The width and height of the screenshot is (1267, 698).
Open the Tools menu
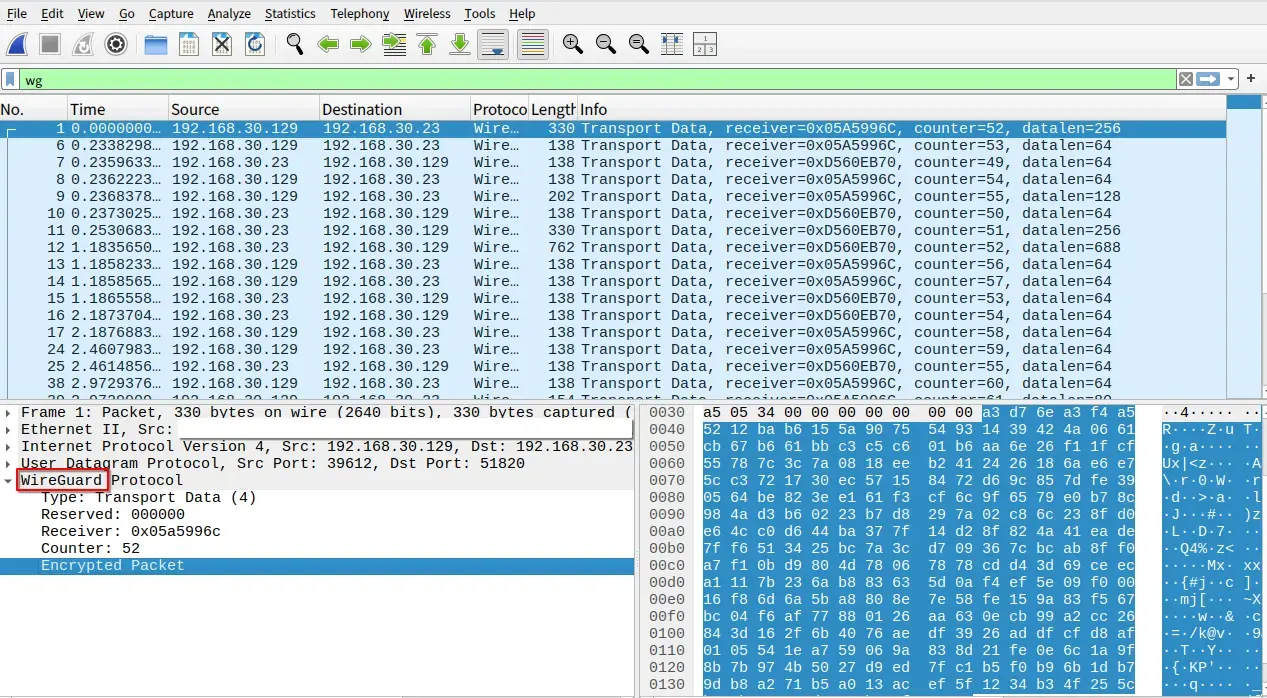coord(480,13)
